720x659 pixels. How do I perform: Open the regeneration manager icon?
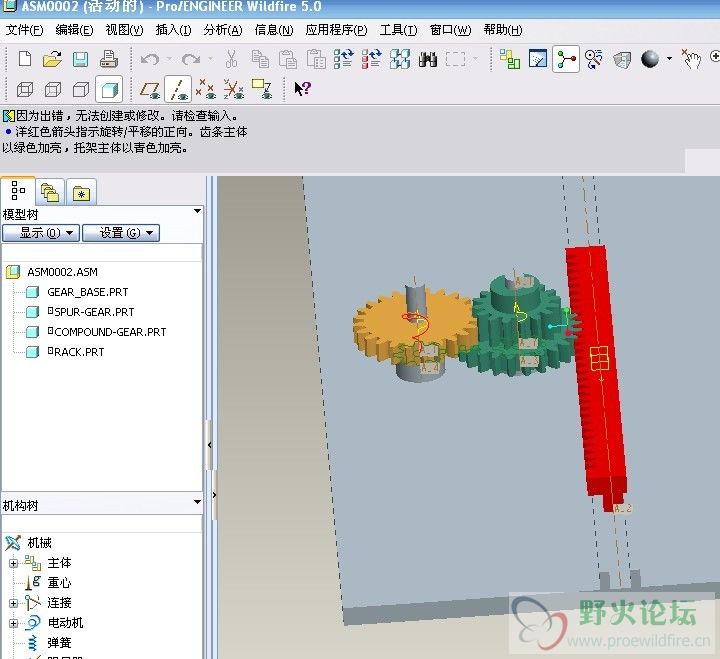pyautogui.click(x=371, y=60)
